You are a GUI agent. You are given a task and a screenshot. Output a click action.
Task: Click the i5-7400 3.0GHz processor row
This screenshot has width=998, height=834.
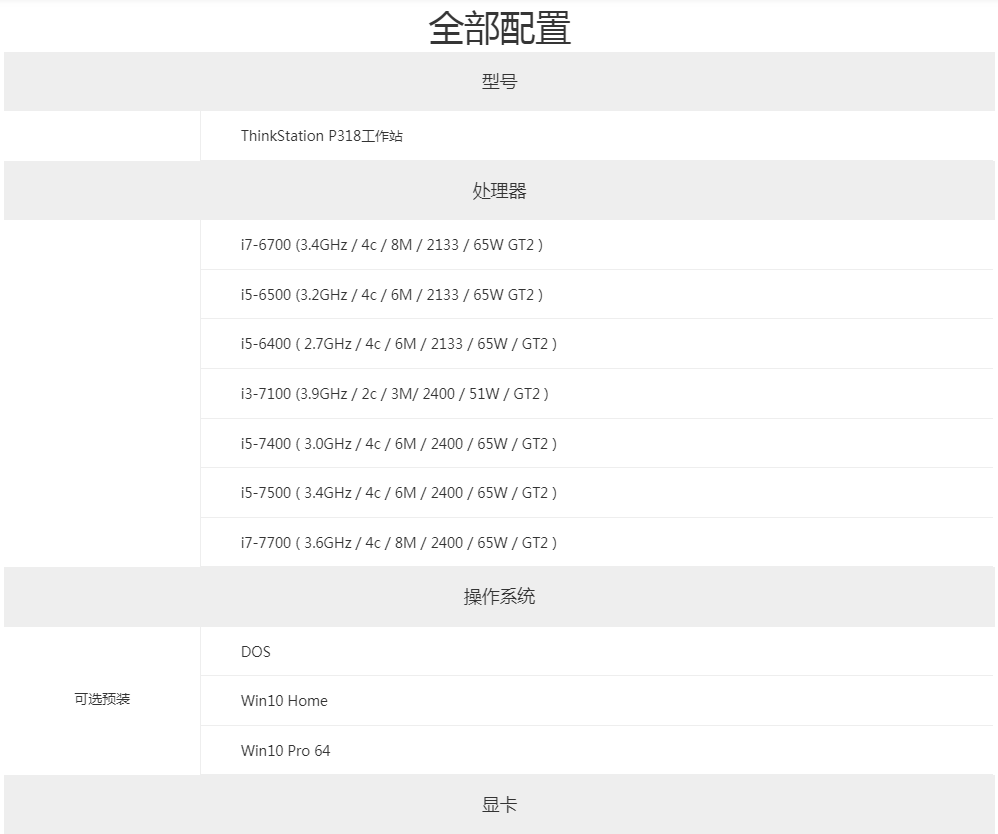click(597, 443)
